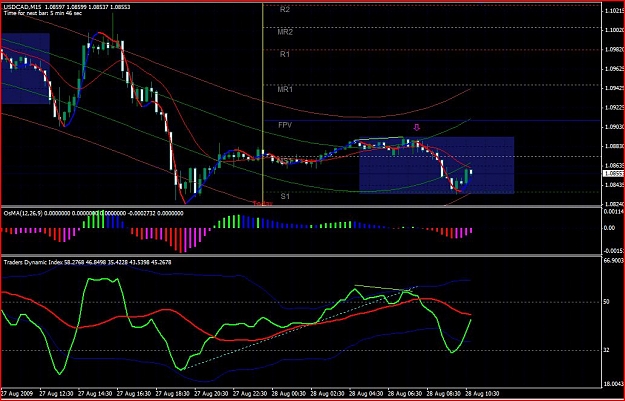The height and width of the screenshot is (401, 625).
Task: Click the 27 Aug 12:30 time label
Action: [56, 394]
